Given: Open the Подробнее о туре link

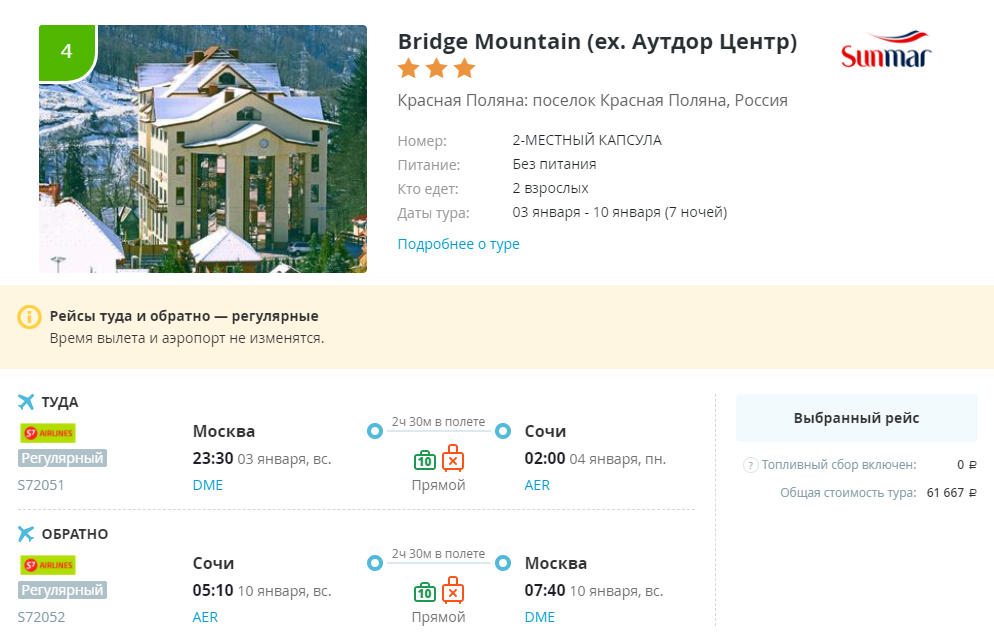Looking at the screenshot, I should [x=458, y=244].
